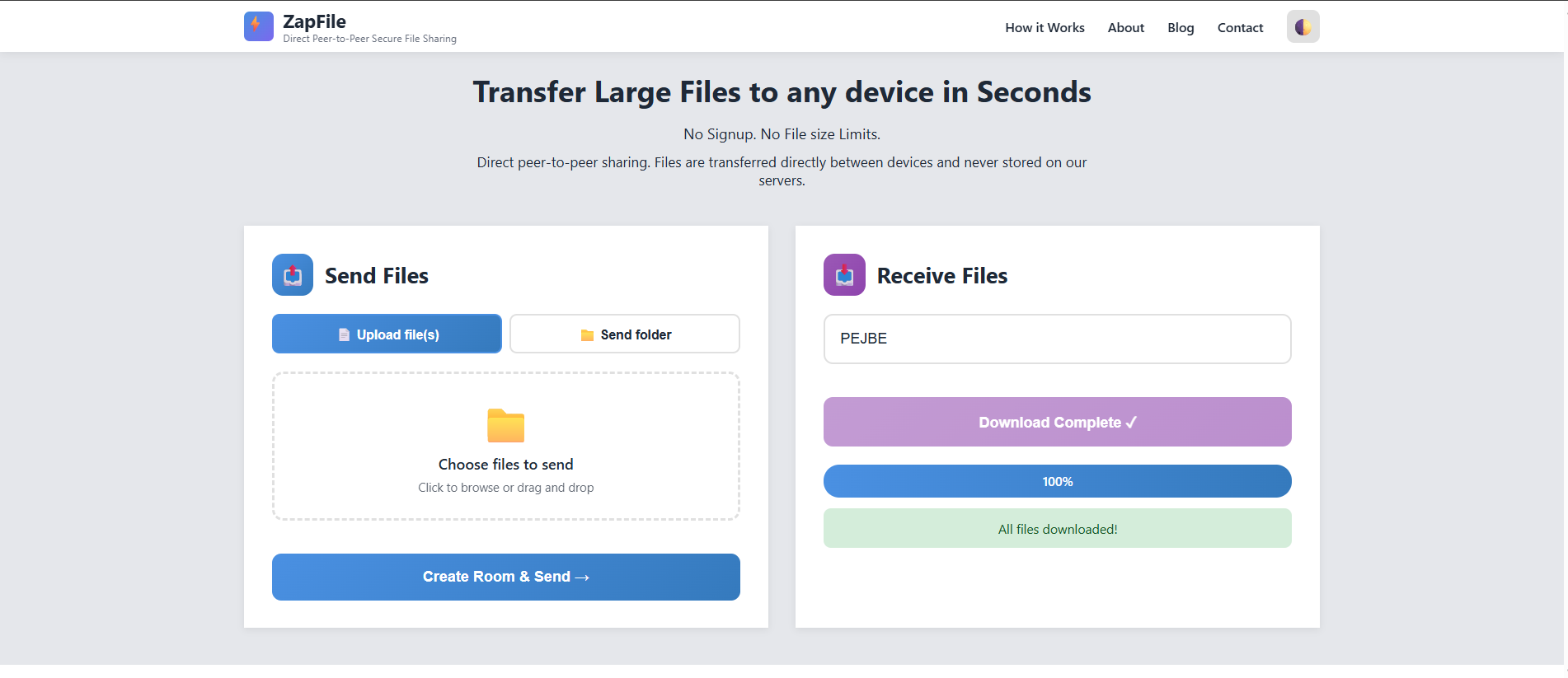Viewport: 1568px width, 678px height.
Task: Click the Receive Files purple icon
Action: (844, 275)
